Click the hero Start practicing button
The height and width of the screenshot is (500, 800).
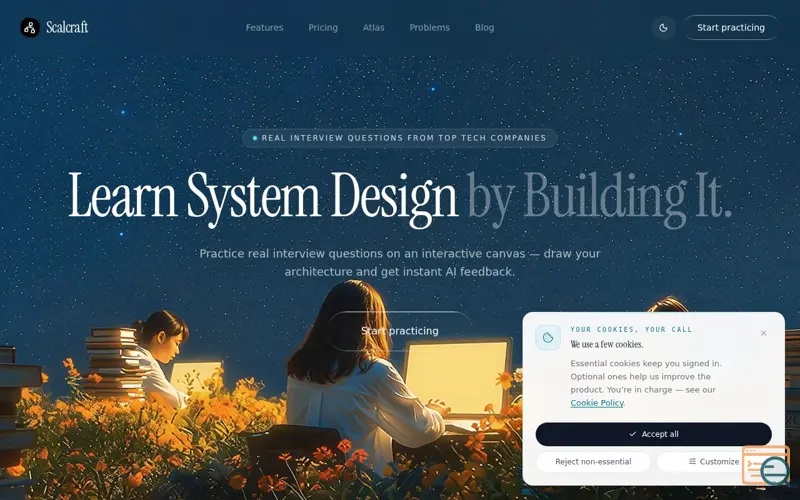399,331
